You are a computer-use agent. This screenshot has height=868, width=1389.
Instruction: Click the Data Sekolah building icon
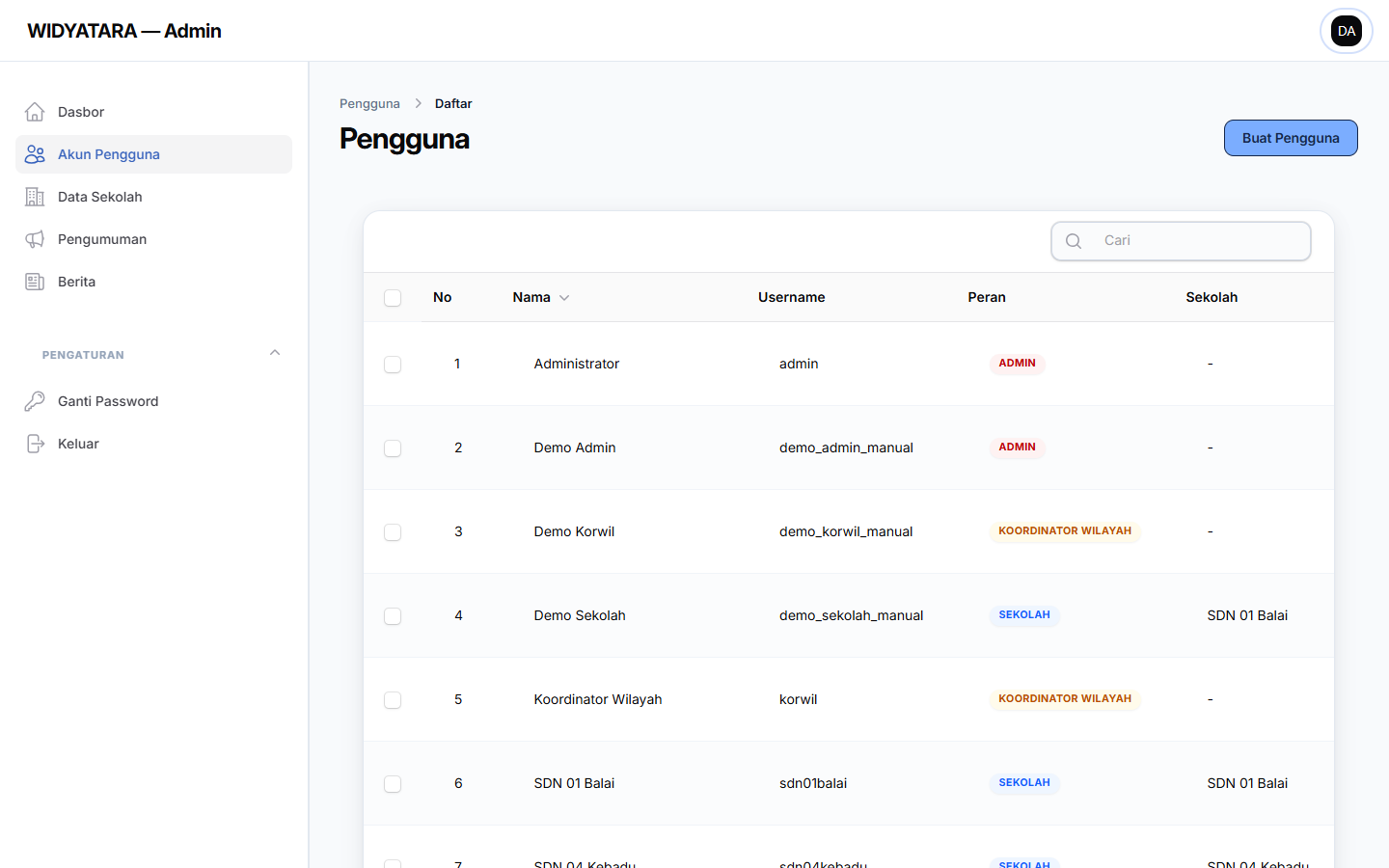(x=35, y=197)
